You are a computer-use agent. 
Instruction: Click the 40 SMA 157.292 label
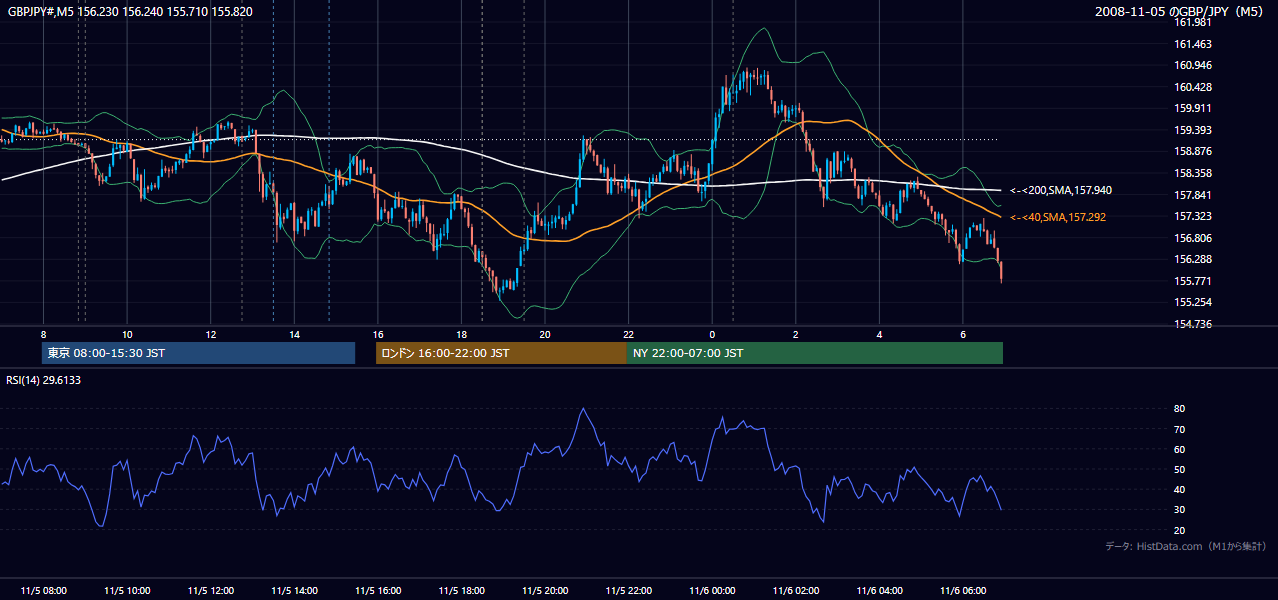click(1057, 217)
